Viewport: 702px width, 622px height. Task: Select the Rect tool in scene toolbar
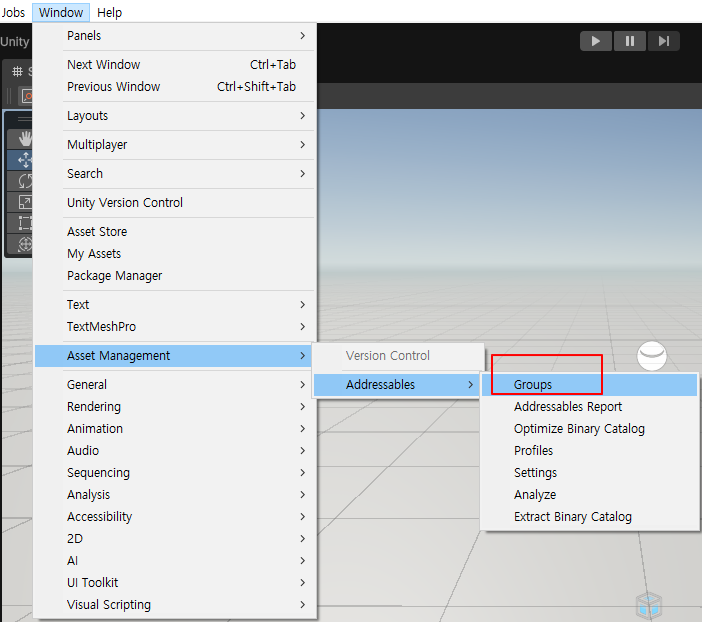(x=22, y=223)
